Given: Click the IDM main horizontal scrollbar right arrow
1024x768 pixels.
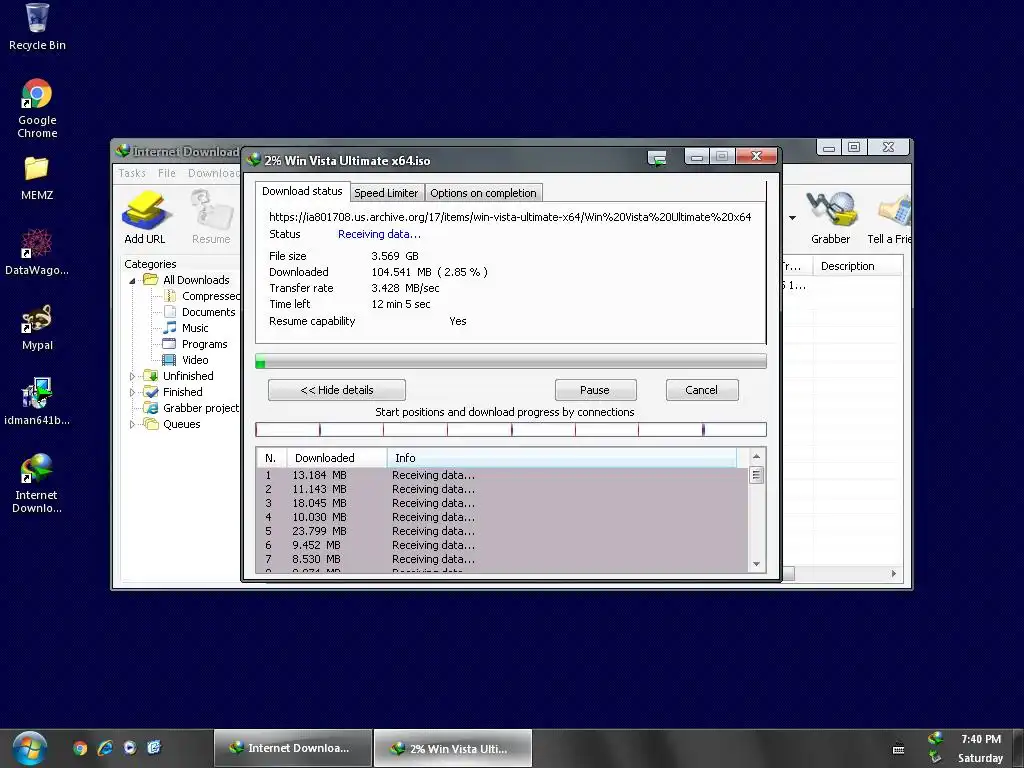Looking at the screenshot, I should point(894,573).
